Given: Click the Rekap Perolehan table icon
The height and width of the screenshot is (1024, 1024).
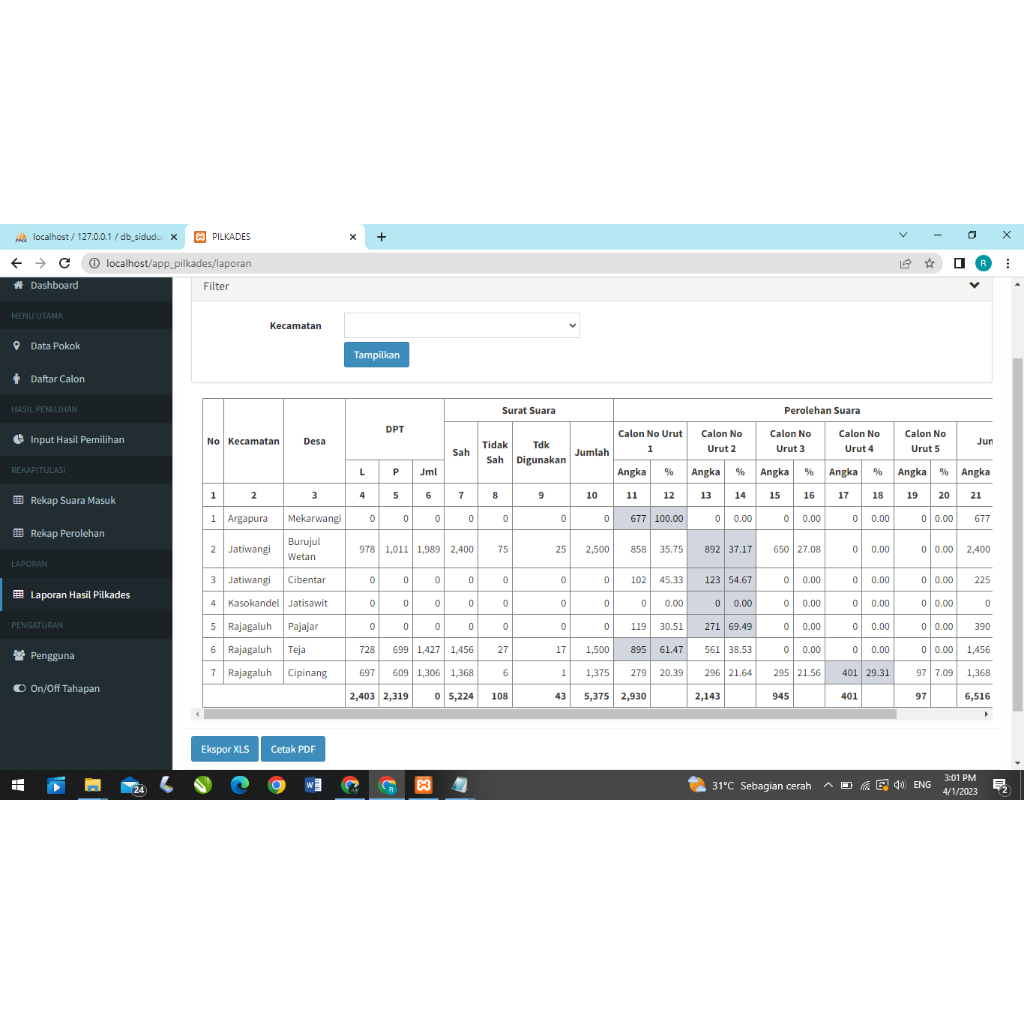Looking at the screenshot, I should 18,533.
